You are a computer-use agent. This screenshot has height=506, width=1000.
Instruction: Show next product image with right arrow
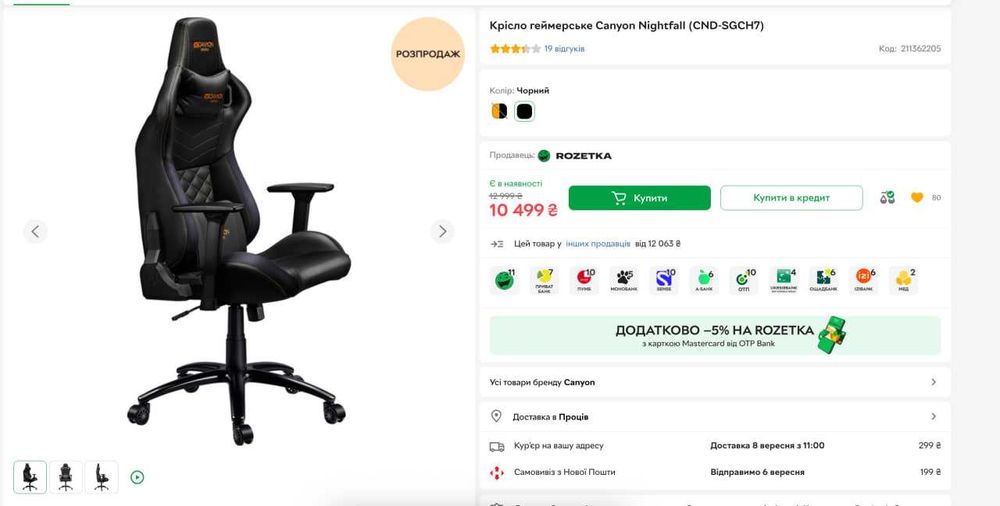pos(442,231)
